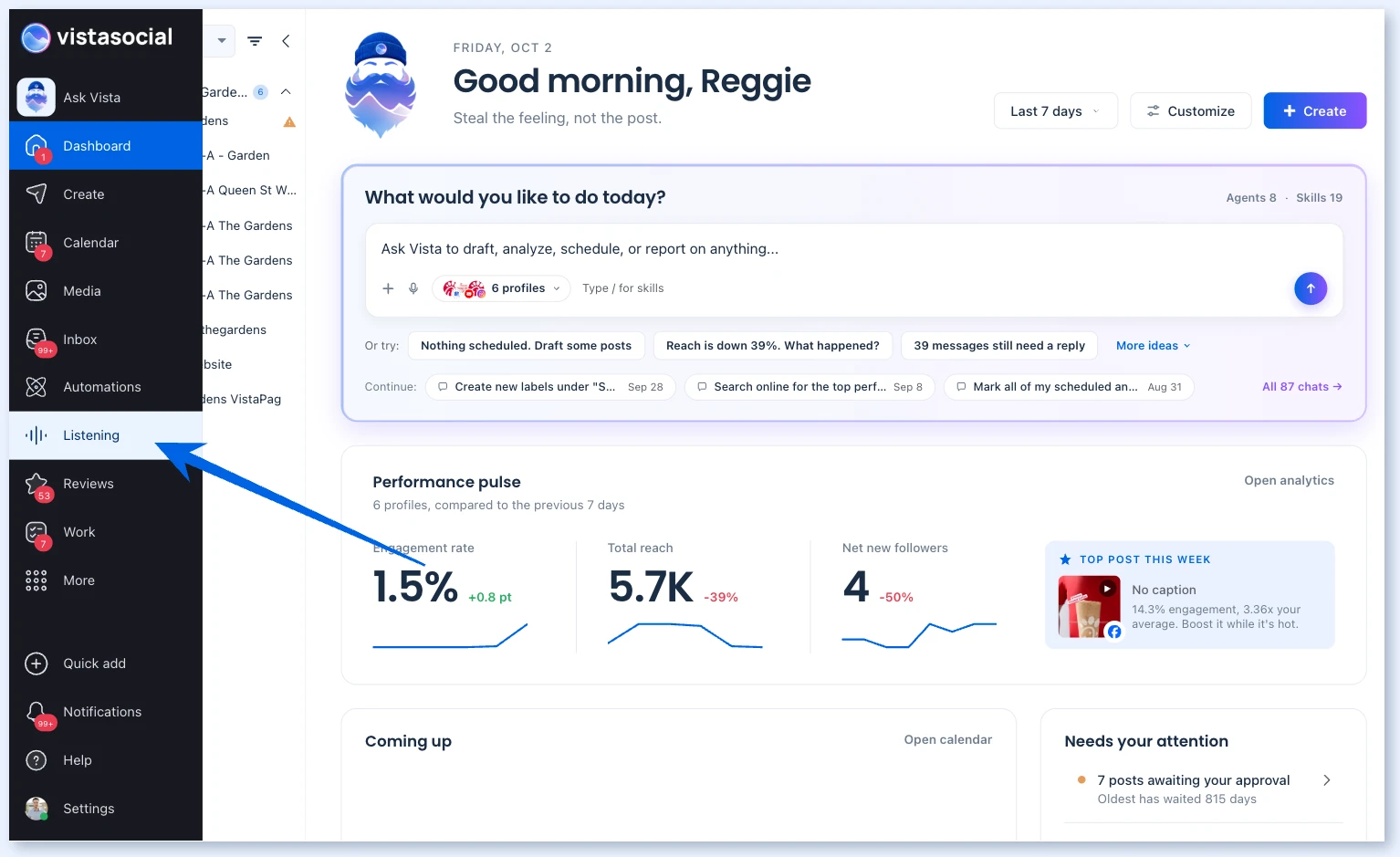Click the filter icon in profiles panel
1400x857 pixels.
[x=255, y=41]
